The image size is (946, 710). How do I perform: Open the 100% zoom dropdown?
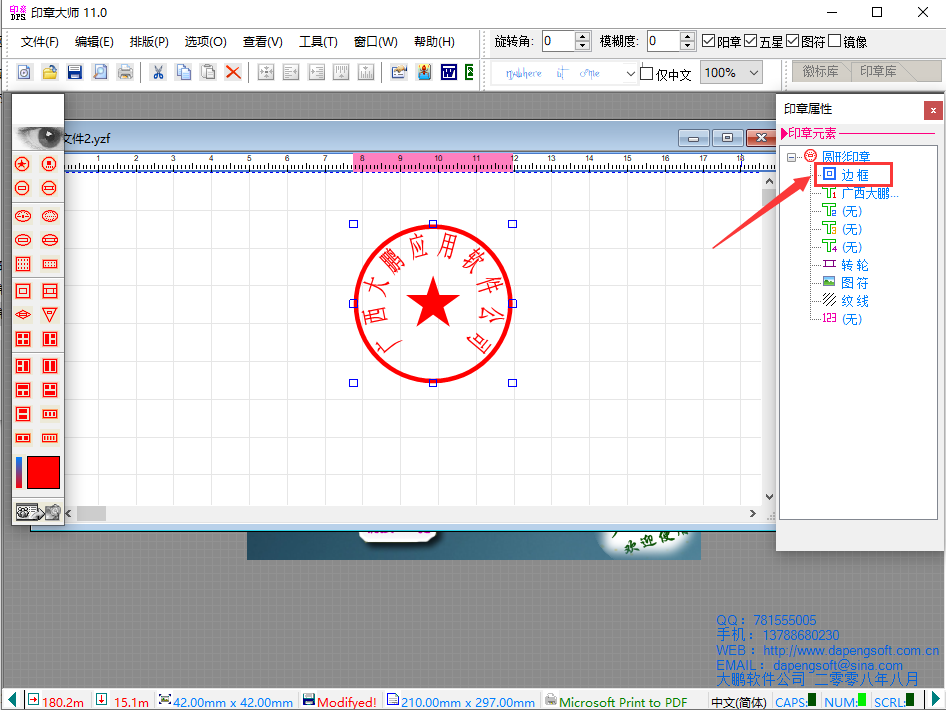[x=752, y=73]
